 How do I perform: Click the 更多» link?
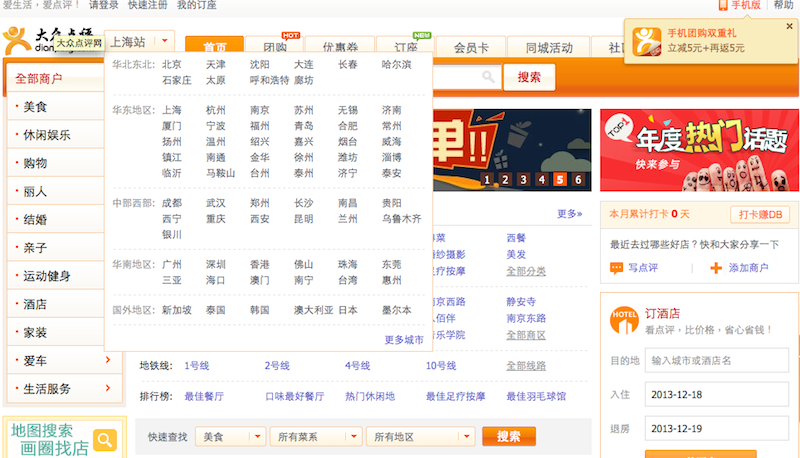click(x=569, y=214)
